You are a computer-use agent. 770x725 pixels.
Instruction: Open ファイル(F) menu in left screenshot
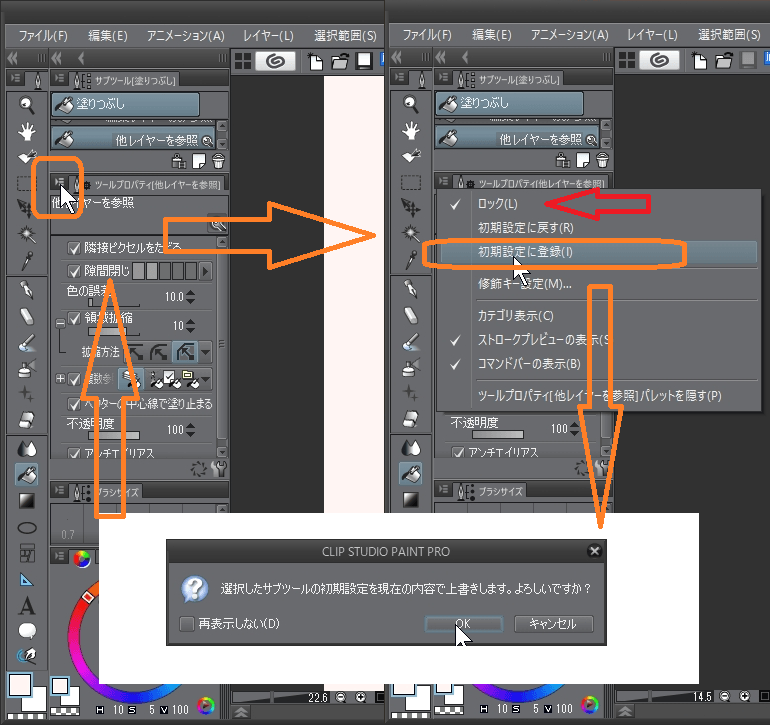pos(43,36)
